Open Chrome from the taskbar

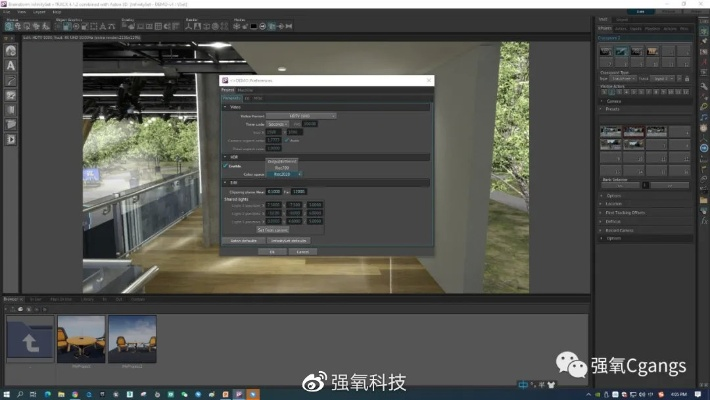pos(75,395)
